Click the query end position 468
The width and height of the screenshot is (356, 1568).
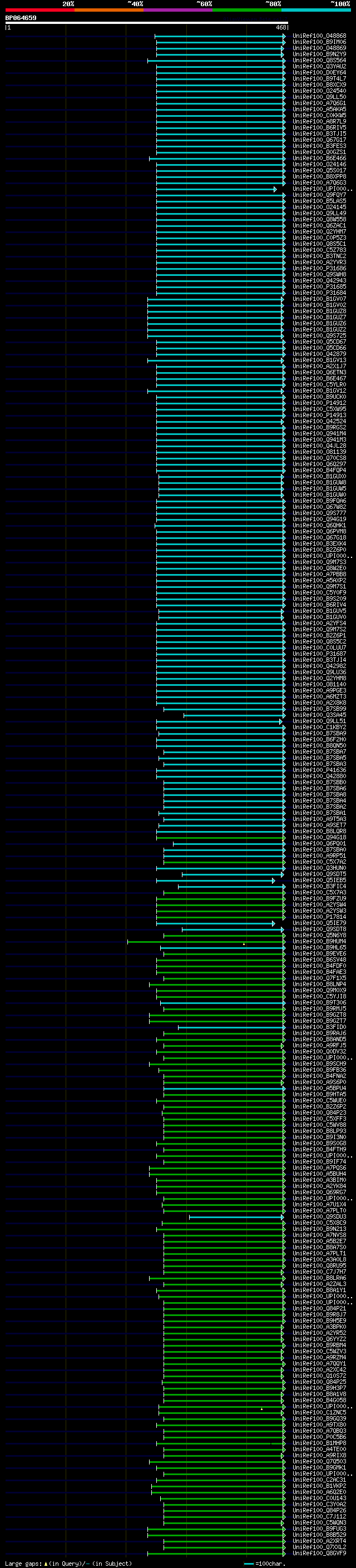tap(280, 27)
